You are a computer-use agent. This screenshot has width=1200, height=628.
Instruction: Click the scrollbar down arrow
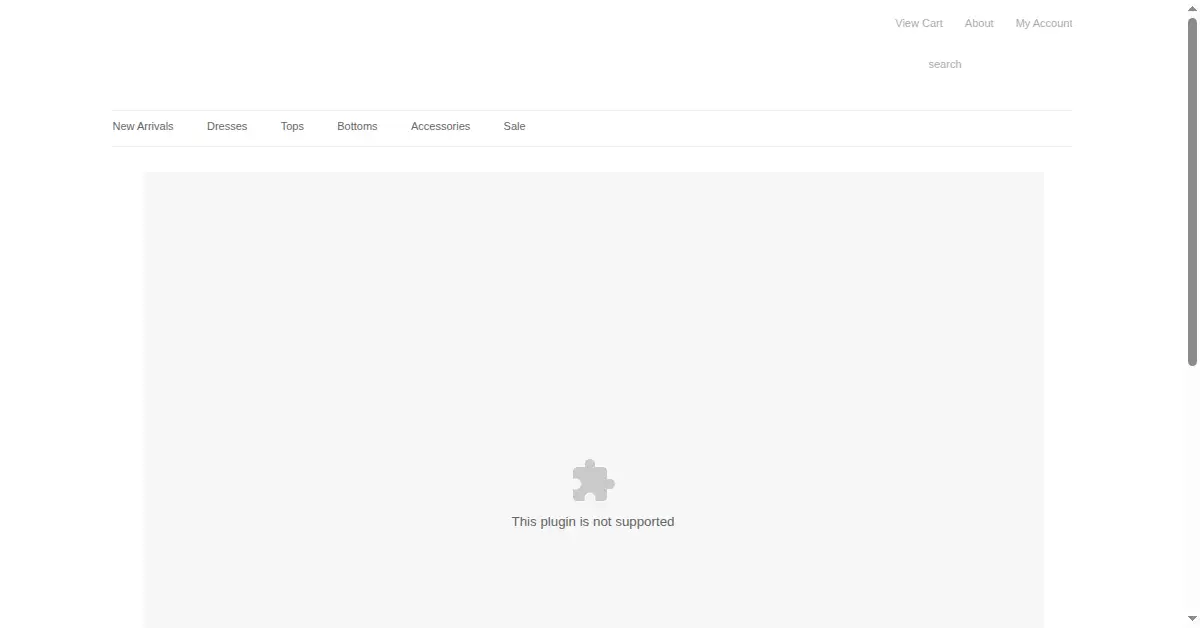[1192, 620]
